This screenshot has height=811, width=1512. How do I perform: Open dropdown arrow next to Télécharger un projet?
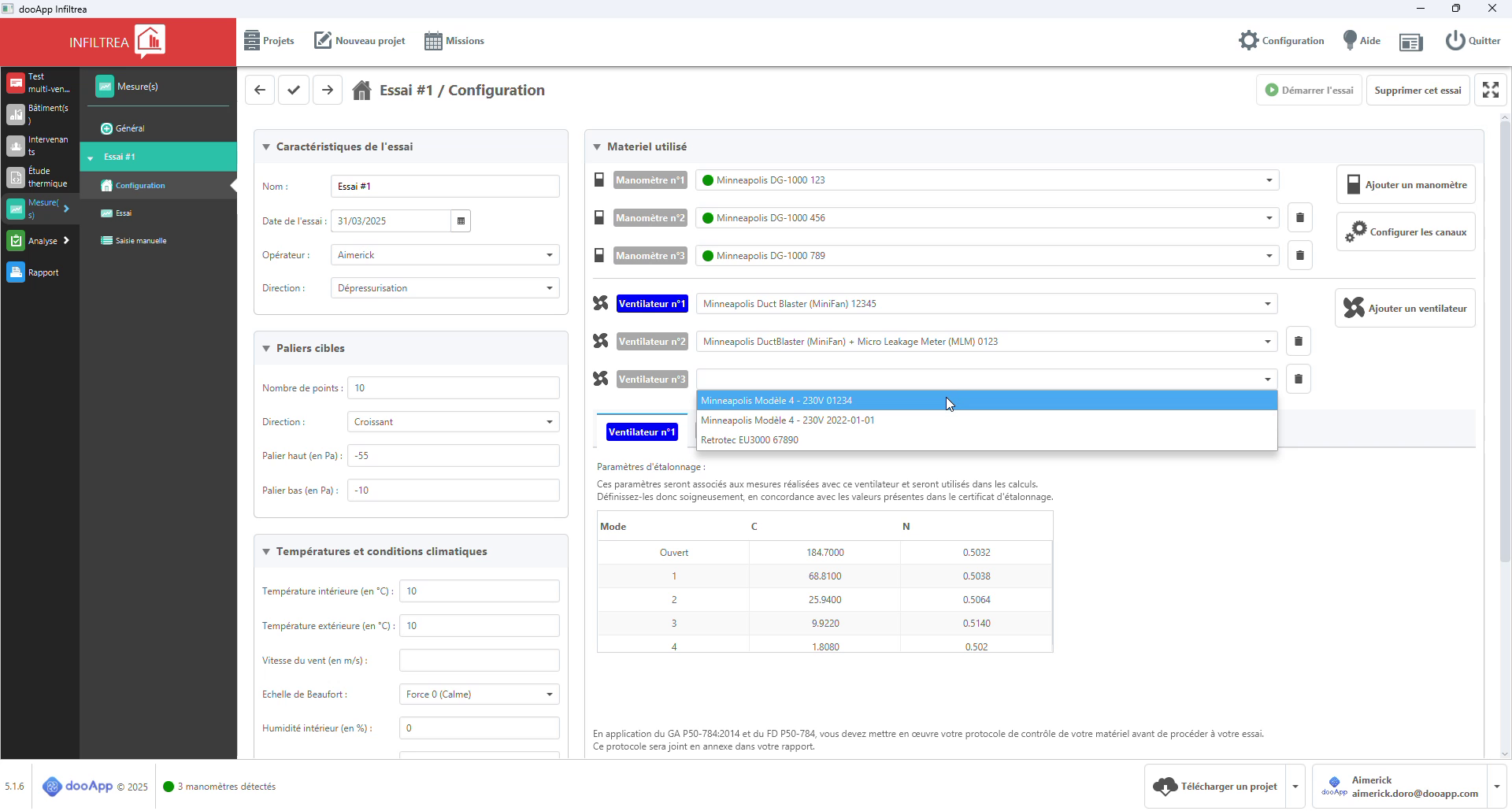[1295, 787]
